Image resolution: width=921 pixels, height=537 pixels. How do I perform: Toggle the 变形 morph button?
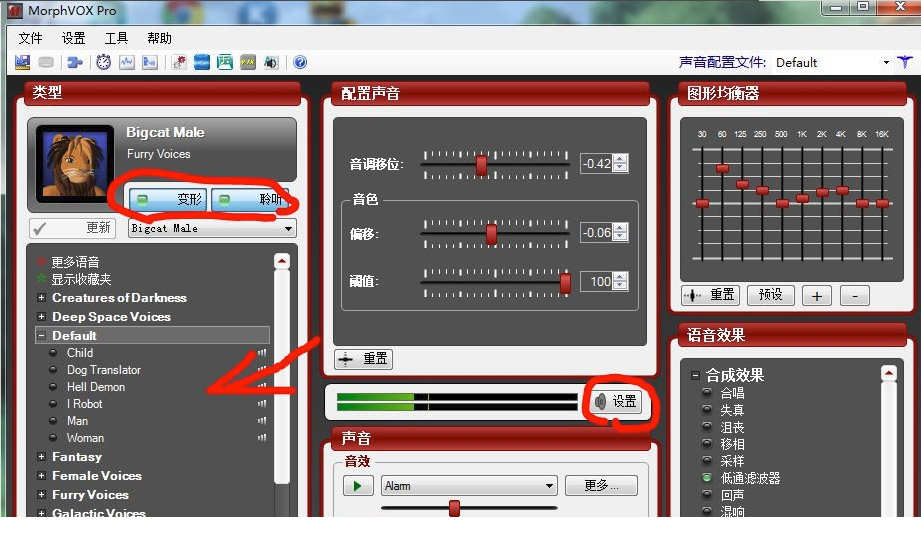(167, 200)
